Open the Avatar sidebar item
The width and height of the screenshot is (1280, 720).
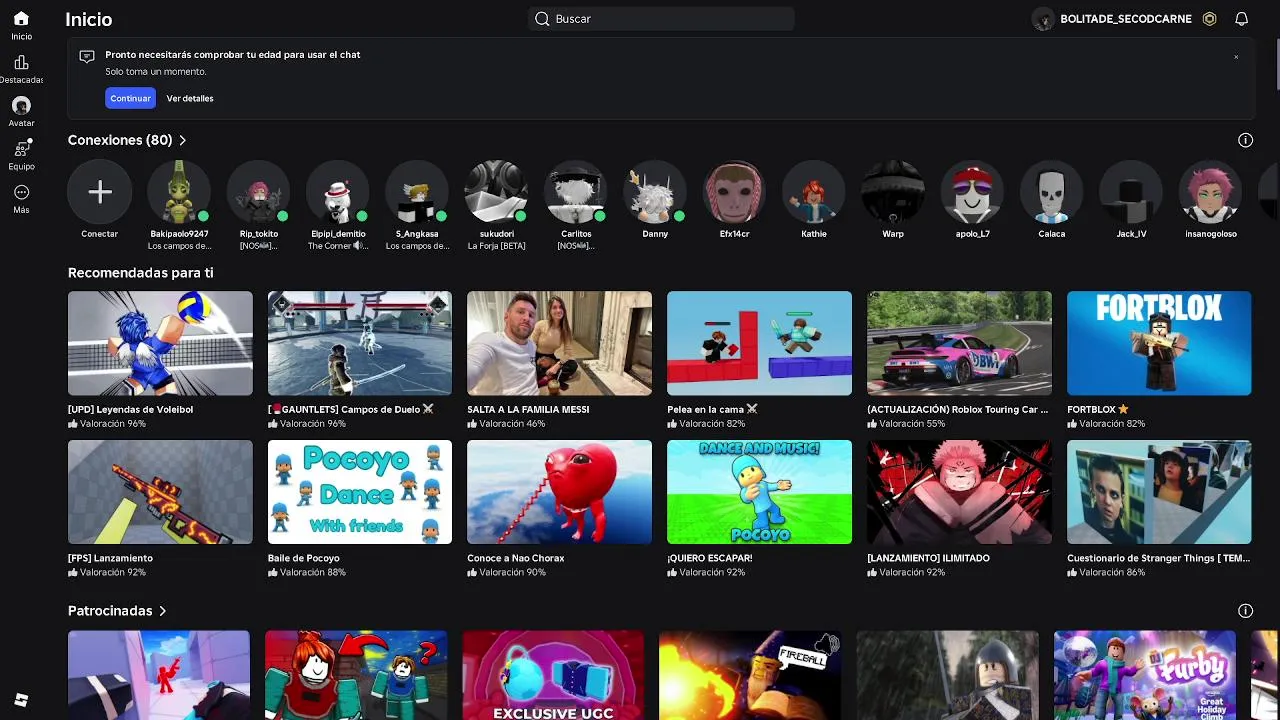pyautogui.click(x=21, y=105)
